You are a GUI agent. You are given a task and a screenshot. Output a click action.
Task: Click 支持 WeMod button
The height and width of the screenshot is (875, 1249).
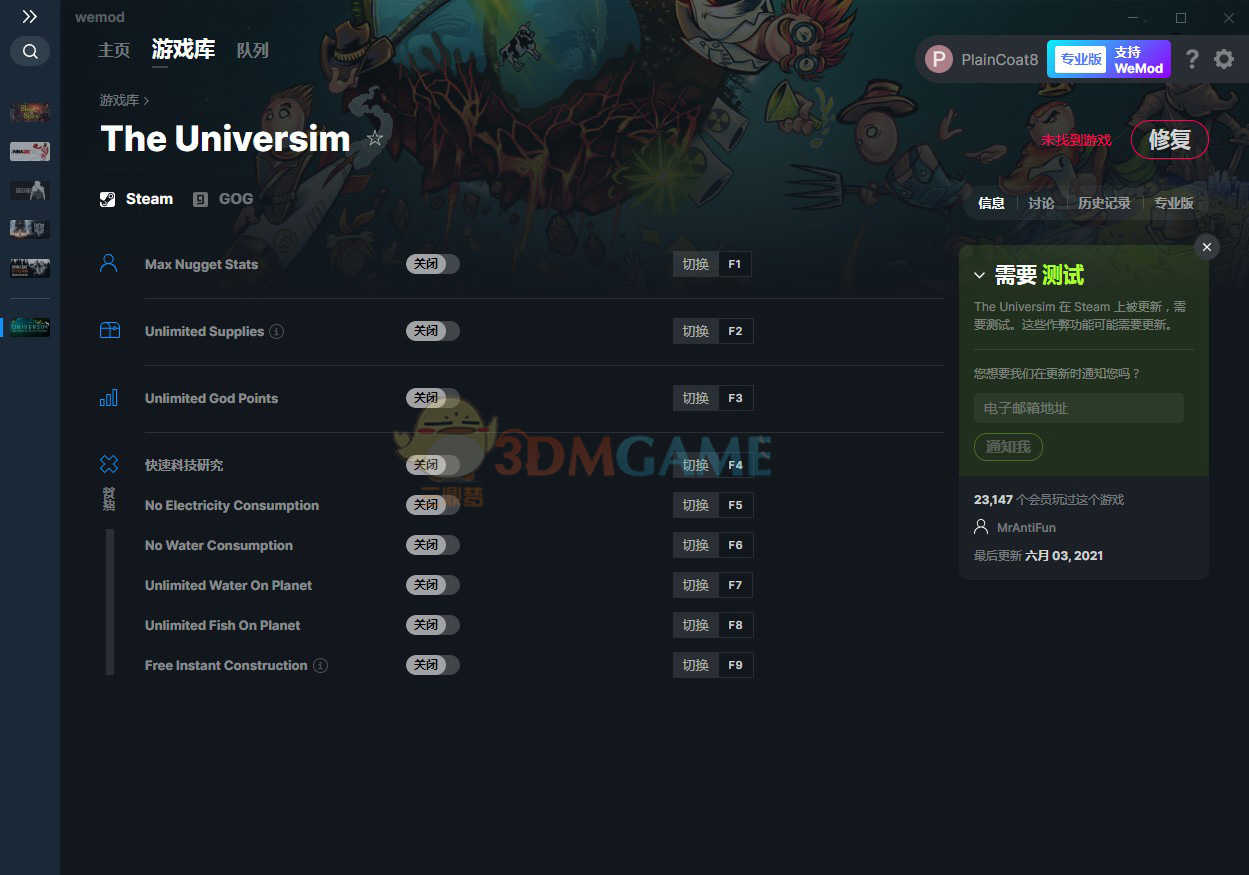click(1139, 59)
